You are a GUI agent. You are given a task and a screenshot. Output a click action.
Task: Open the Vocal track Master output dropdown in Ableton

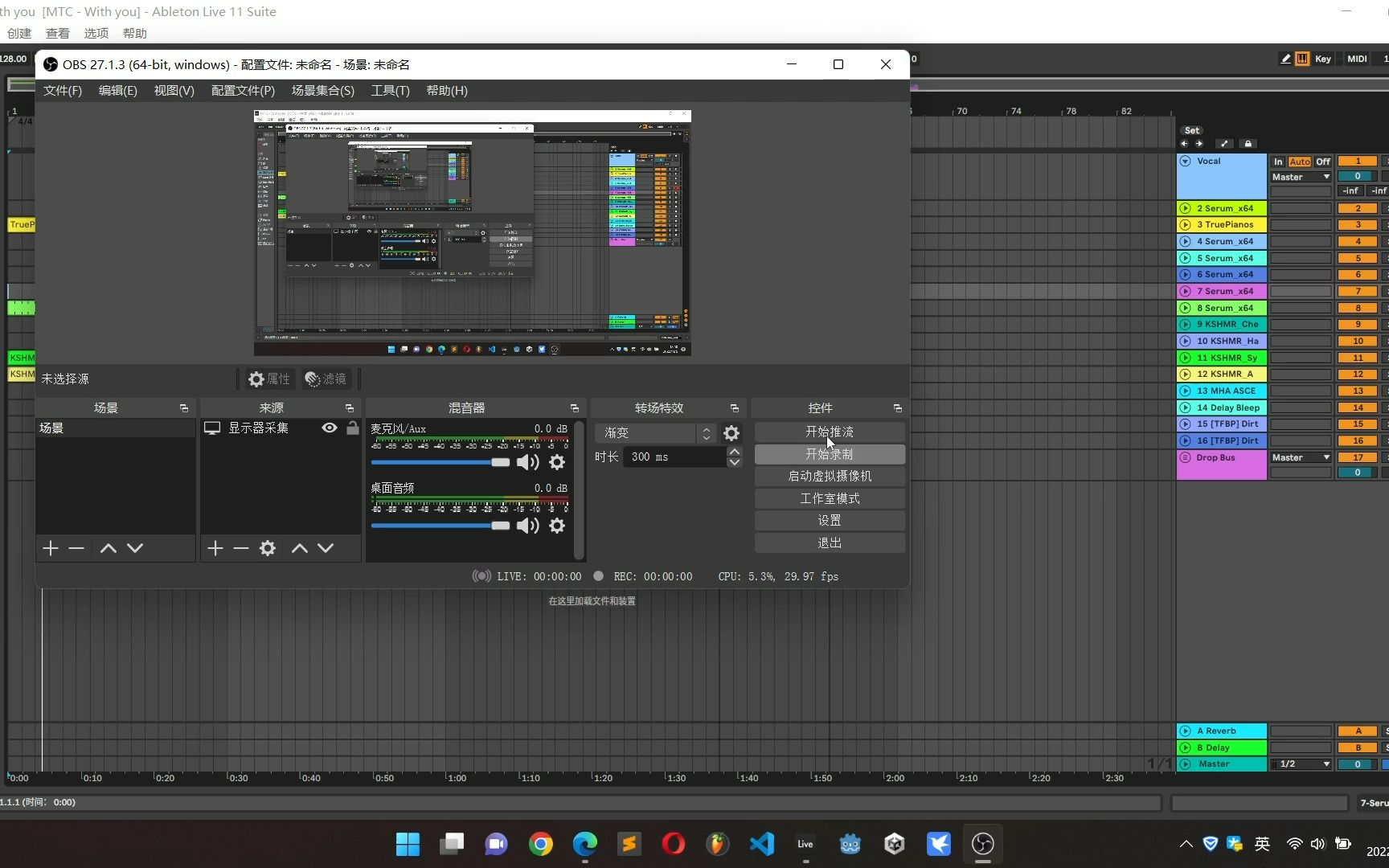[x=1301, y=177]
